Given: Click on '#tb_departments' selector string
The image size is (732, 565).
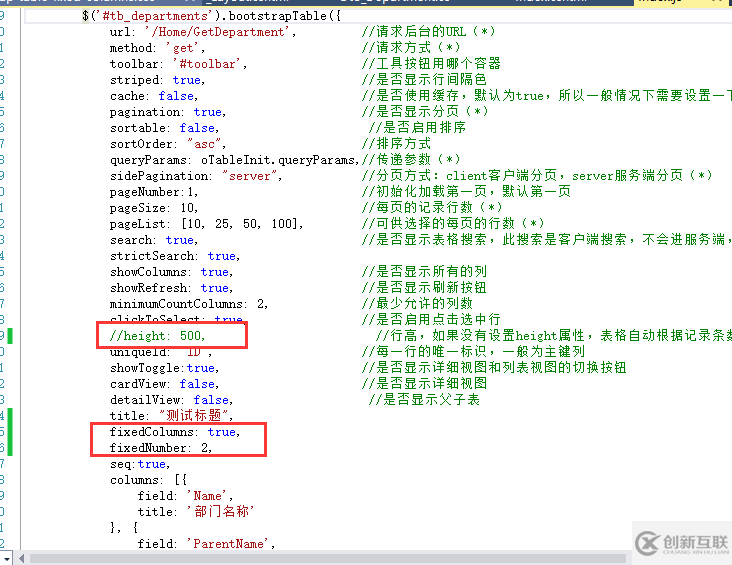Looking at the screenshot, I should [155, 16].
